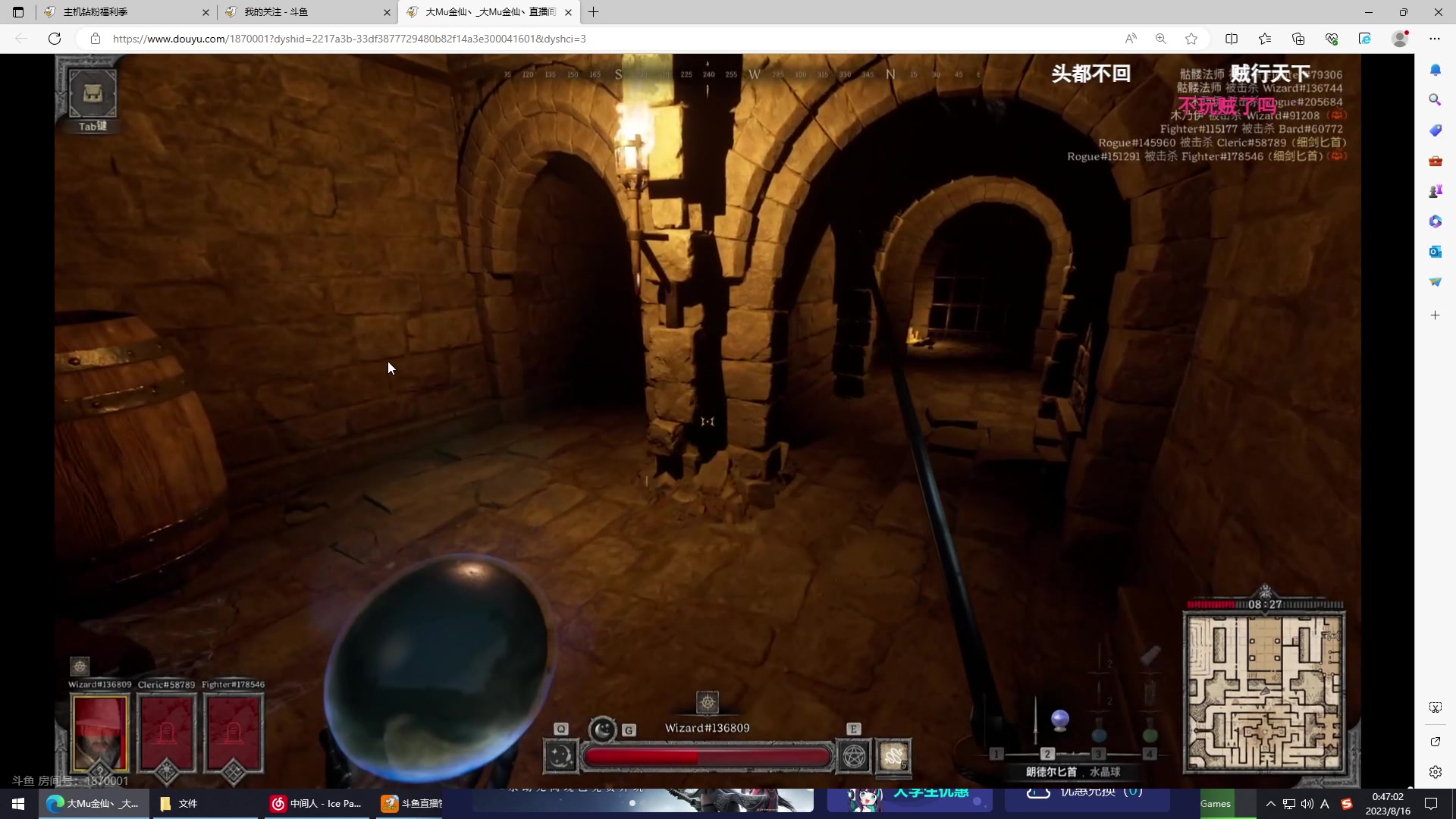This screenshot has height=819, width=1456.
Task: Open Edge Settings and more menu
Action: click(x=1435, y=39)
